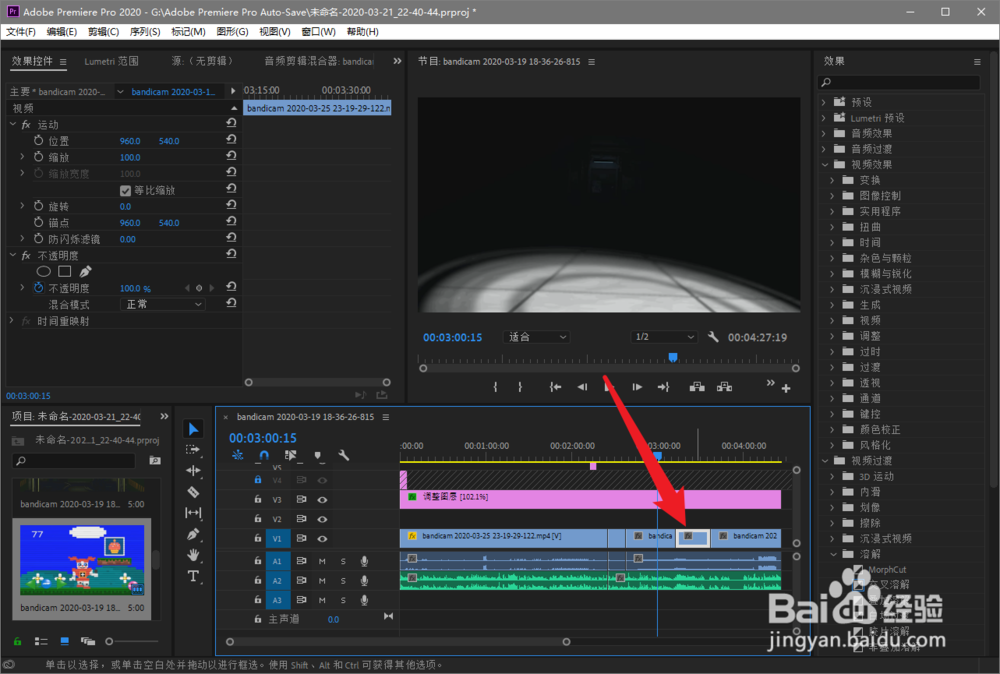The image size is (1000, 674).
Task: Expand the 缩放 parameter
Action: click(22, 156)
